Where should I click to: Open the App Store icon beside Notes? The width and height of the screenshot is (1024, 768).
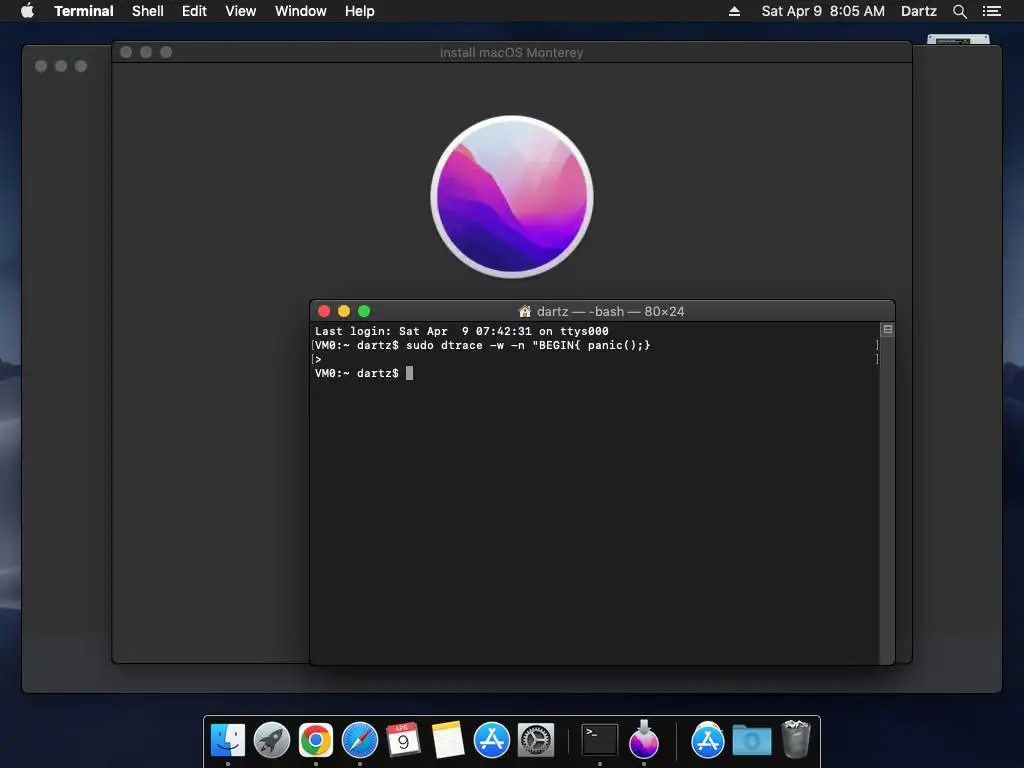[491, 740]
